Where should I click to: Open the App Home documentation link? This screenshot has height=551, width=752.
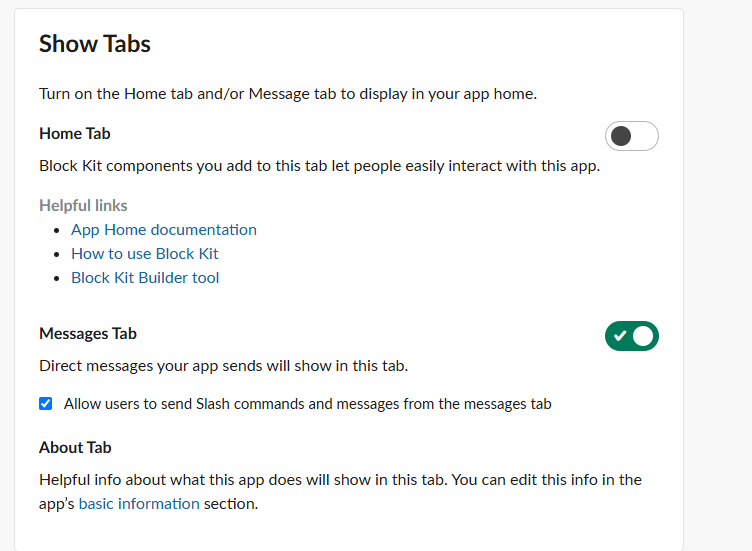click(x=163, y=230)
